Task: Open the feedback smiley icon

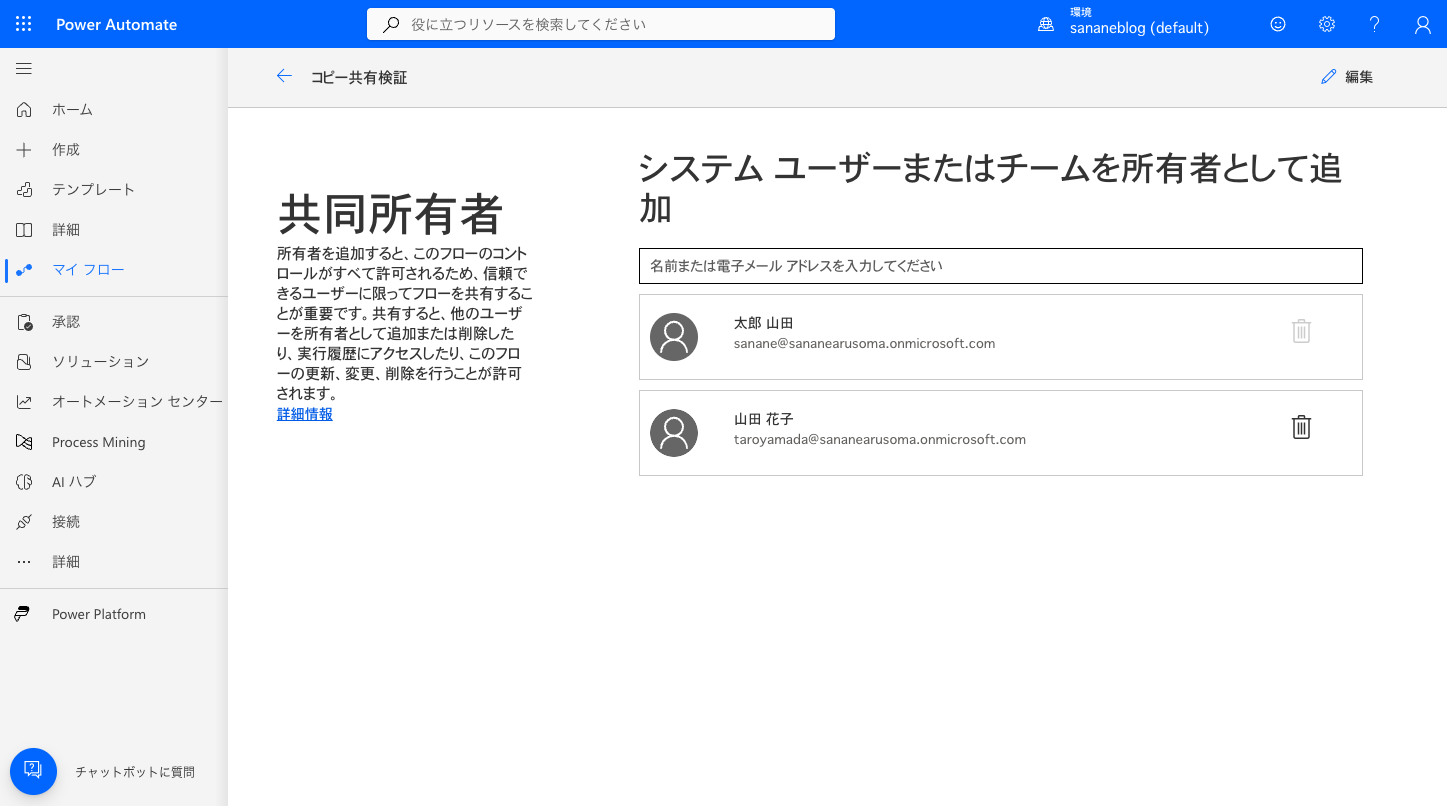Action: coord(1278,24)
